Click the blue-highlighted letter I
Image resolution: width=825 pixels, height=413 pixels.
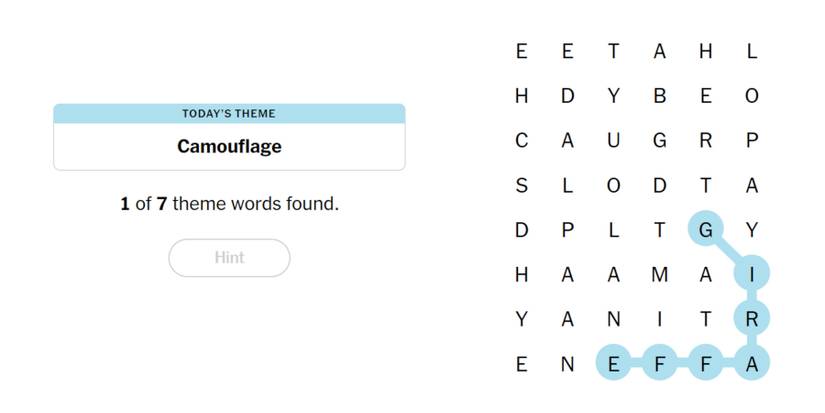click(751, 275)
